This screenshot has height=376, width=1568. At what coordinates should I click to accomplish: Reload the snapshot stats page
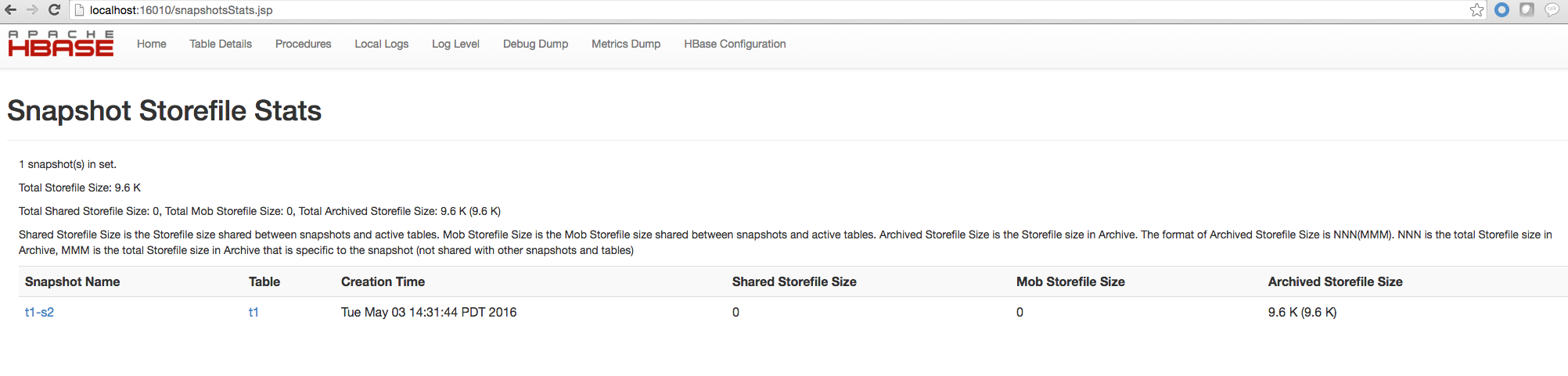(x=54, y=10)
